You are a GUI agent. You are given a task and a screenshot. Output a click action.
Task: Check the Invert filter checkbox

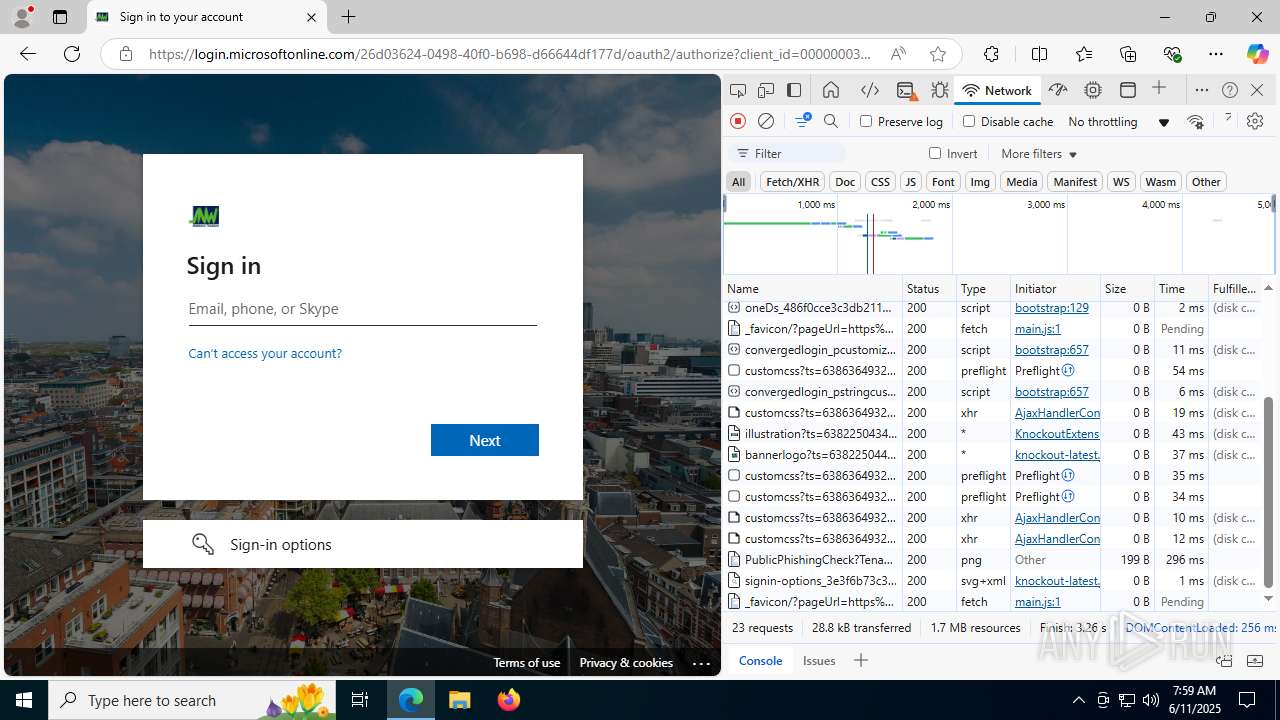coord(935,153)
